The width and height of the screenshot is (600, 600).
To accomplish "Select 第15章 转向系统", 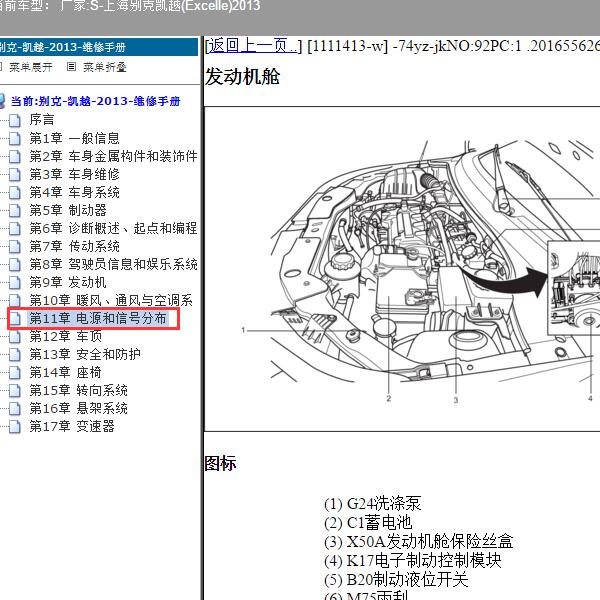I will tap(79, 390).
